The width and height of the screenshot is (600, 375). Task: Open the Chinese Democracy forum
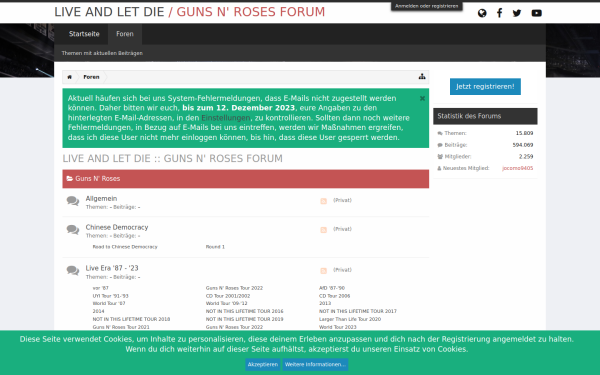tap(117, 227)
